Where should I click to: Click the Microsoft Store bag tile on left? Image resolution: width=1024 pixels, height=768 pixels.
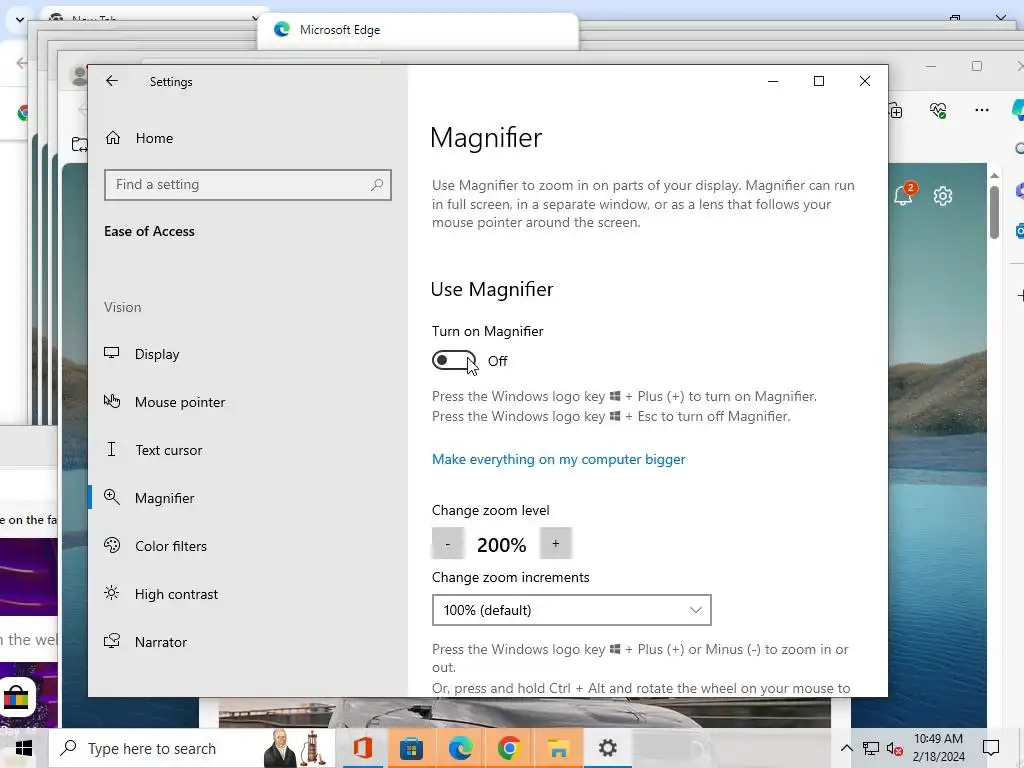16,697
